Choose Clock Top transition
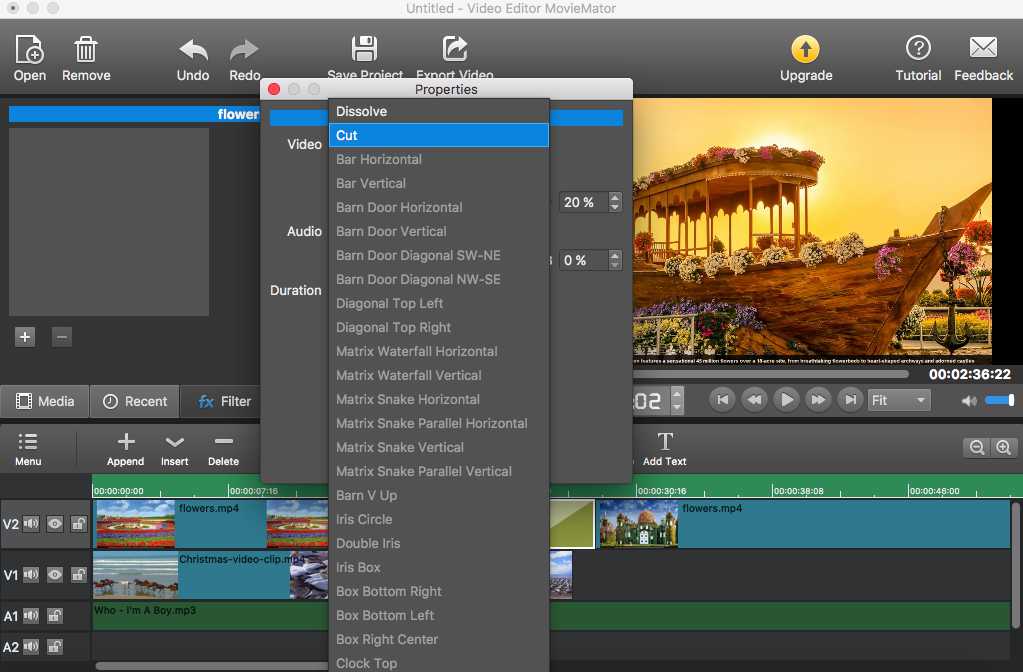Viewport: 1023px width, 672px height. click(438, 662)
